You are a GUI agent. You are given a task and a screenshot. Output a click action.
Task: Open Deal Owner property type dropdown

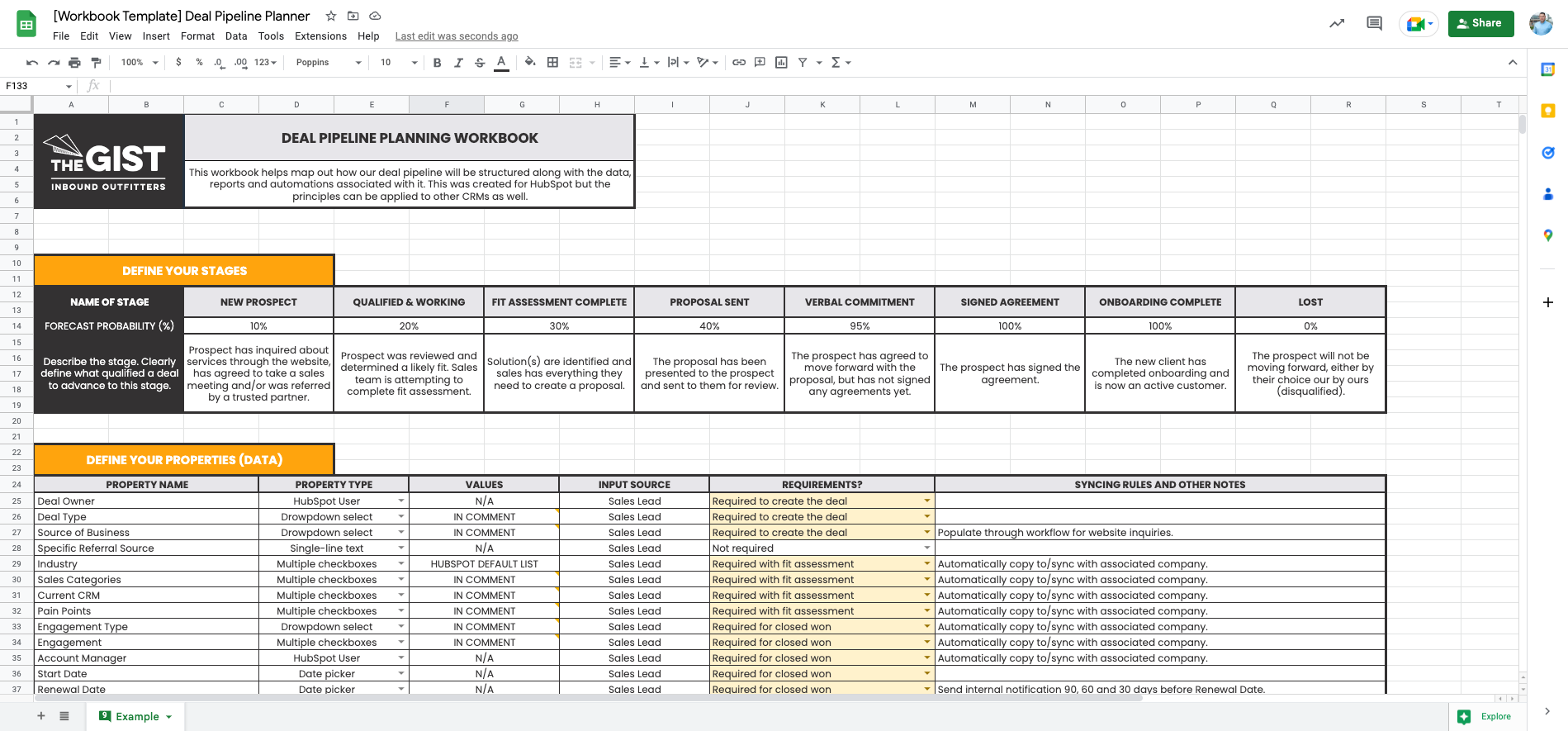coord(401,501)
